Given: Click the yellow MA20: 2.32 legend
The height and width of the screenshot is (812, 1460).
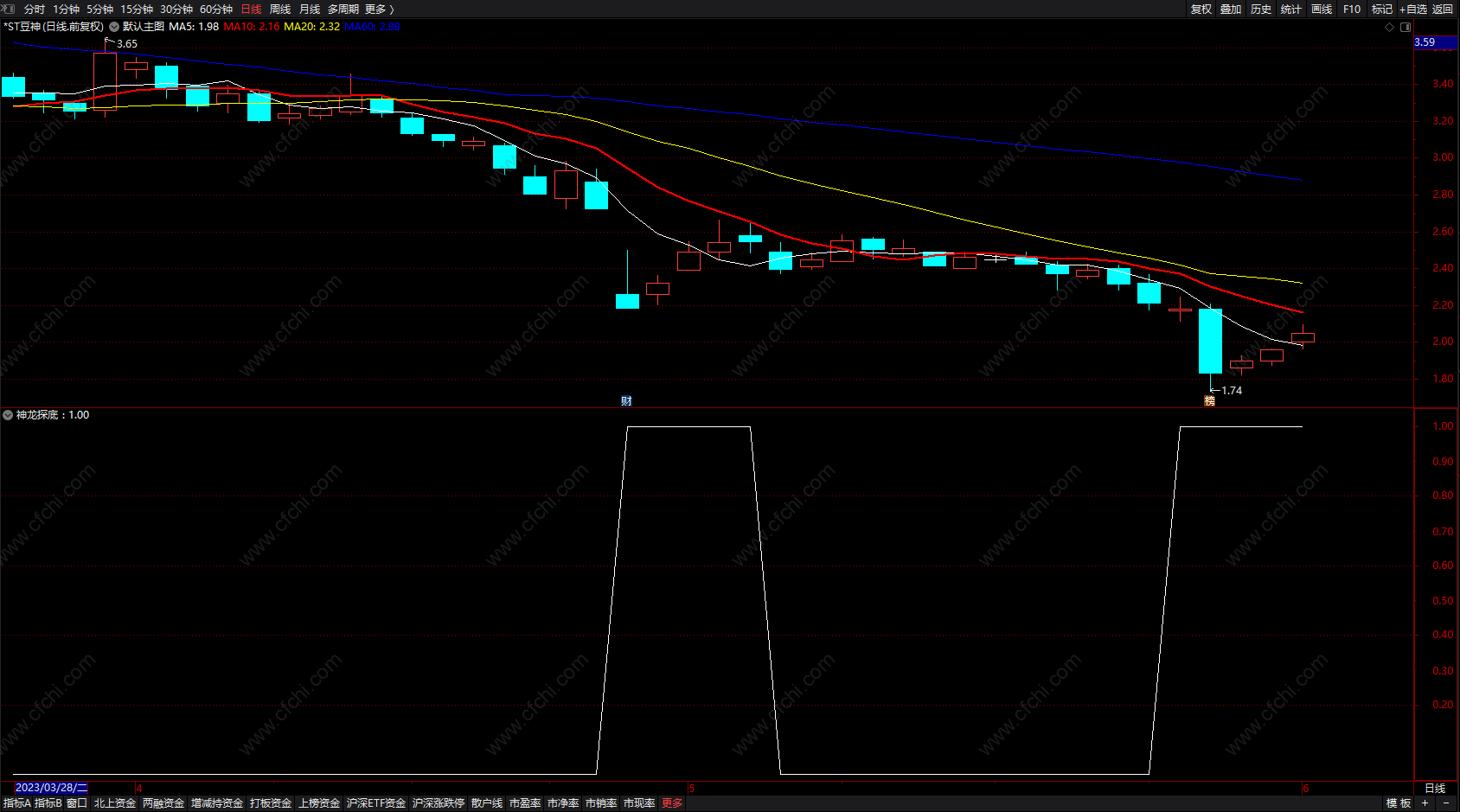Looking at the screenshot, I should pos(312,27).
